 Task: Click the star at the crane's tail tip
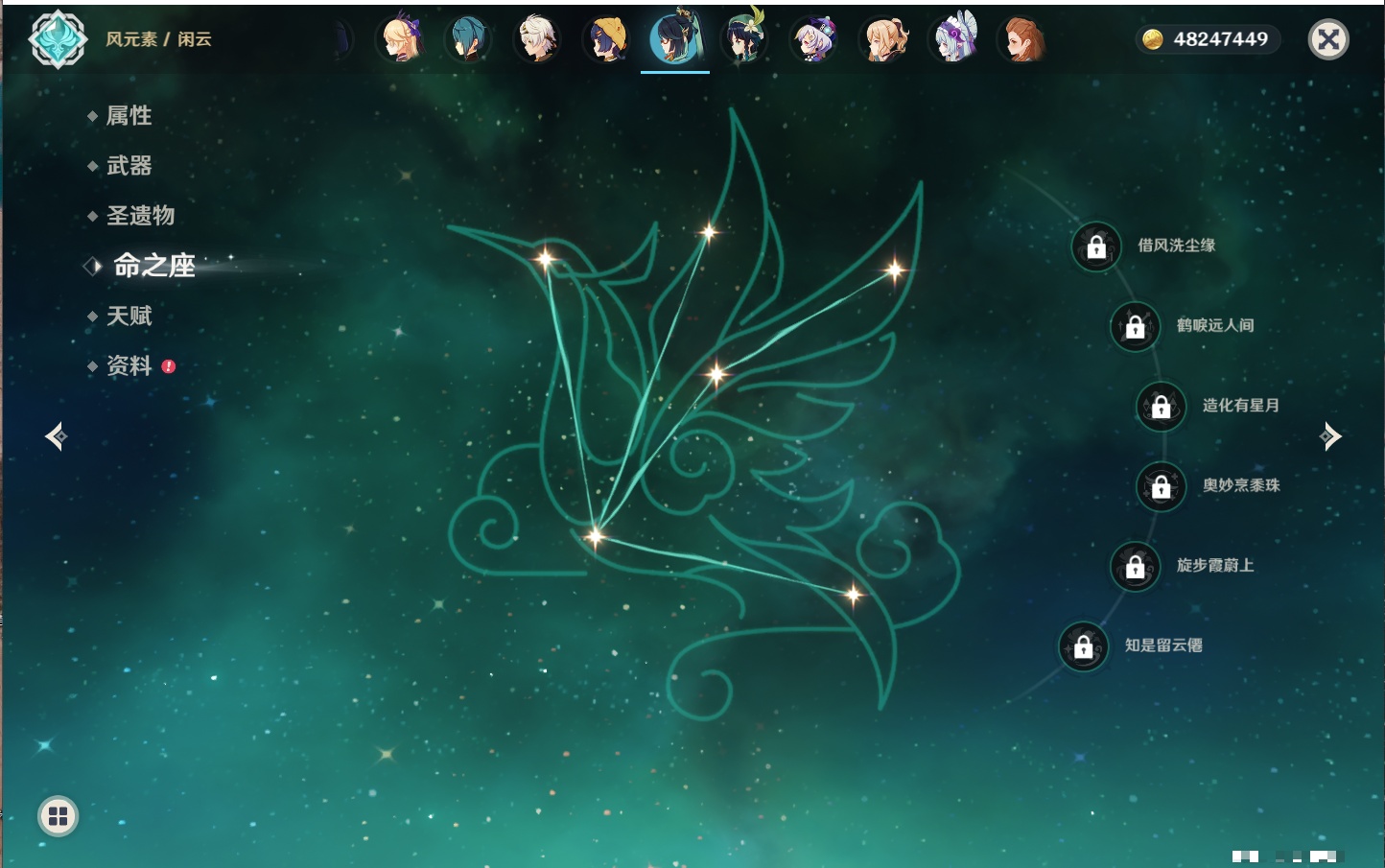point(853,596)
